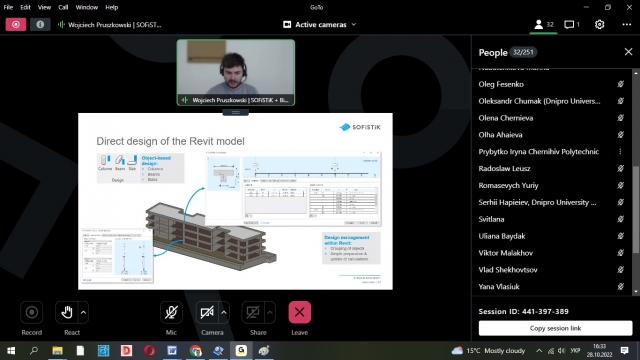Leave the meeting with the Leave button
The width and height of the screenshot is (640, 360).
pyautogui.click(x=299, y=312)
